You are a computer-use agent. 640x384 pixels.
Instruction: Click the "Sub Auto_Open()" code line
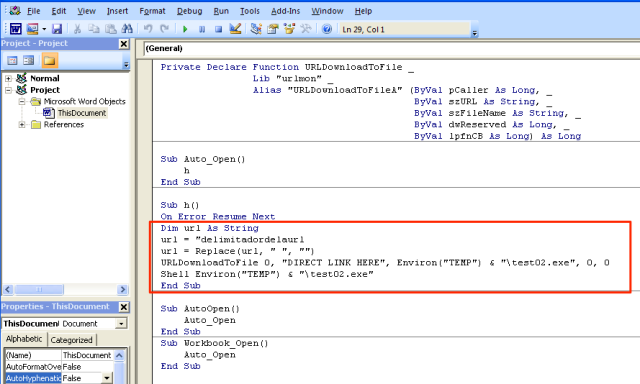point(203,159)
